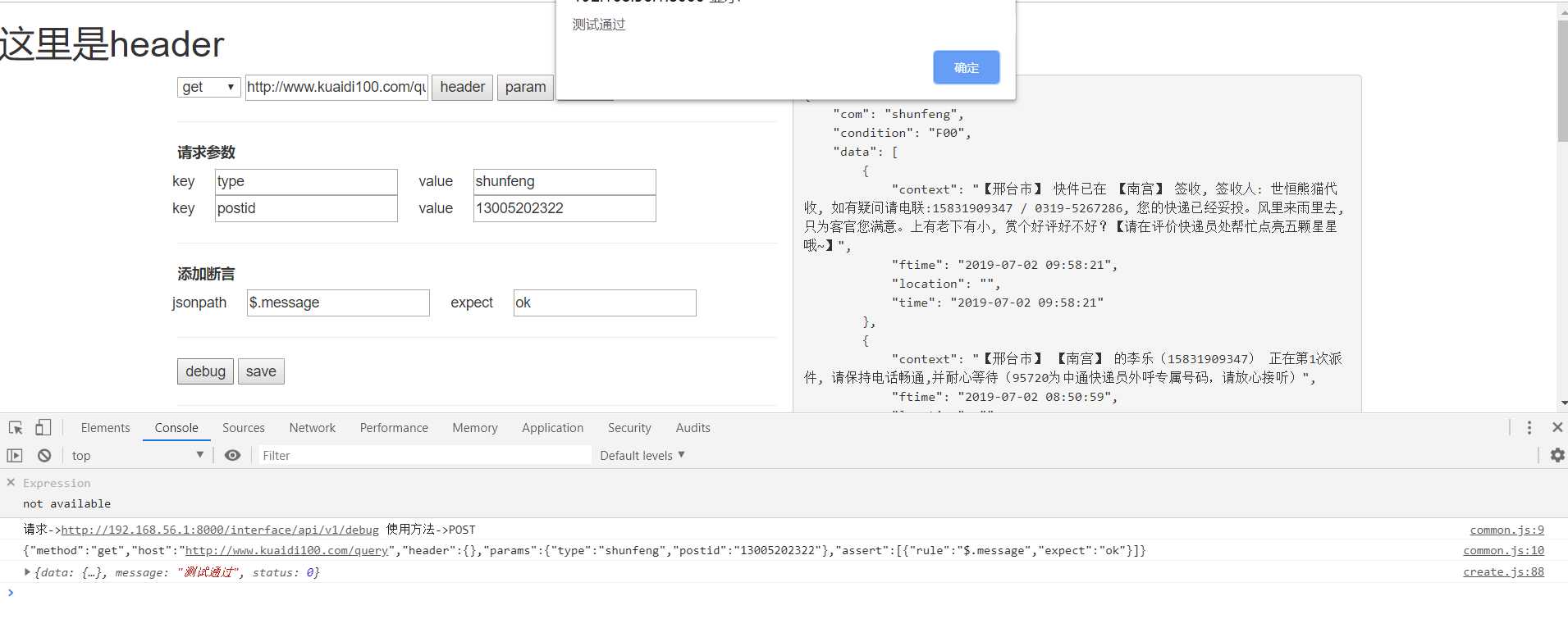Confirm the alert with the 确定 button
The width and height of the screenshot is (1568, 619).
pos(967,67)
